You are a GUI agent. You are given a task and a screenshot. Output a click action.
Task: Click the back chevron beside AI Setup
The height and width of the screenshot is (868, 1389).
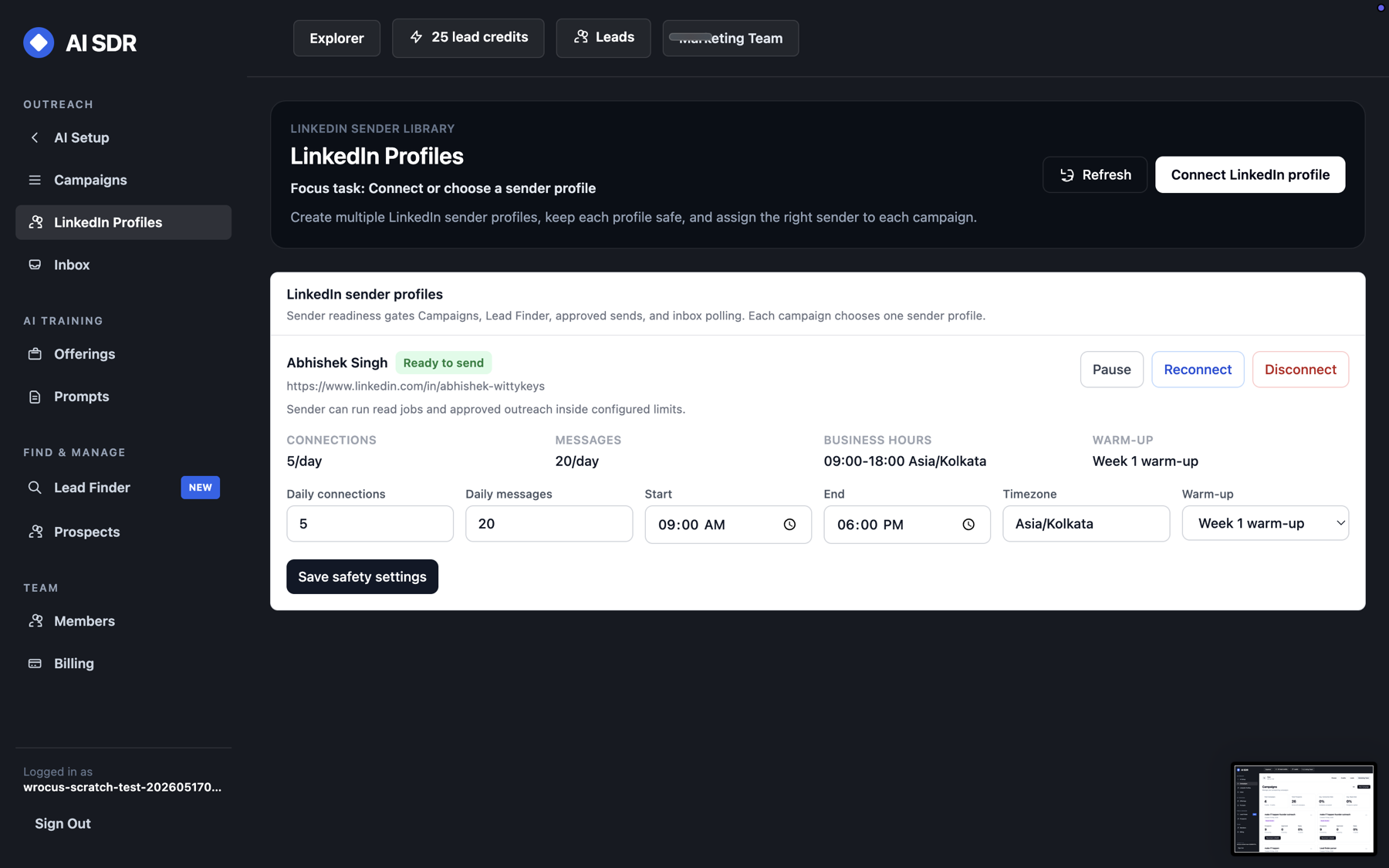[35, 137]
